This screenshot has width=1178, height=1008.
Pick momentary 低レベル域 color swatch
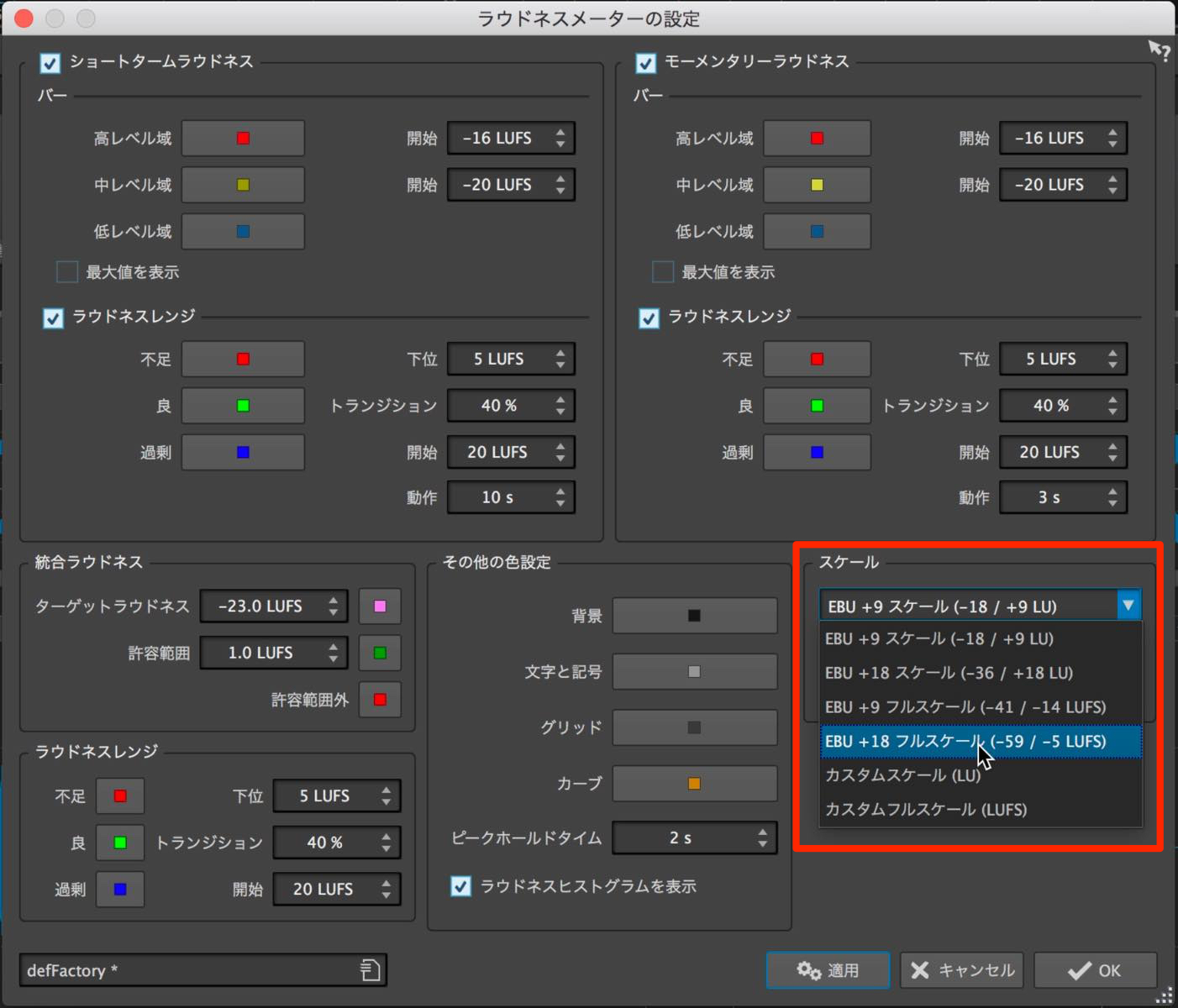coord(817,232)
